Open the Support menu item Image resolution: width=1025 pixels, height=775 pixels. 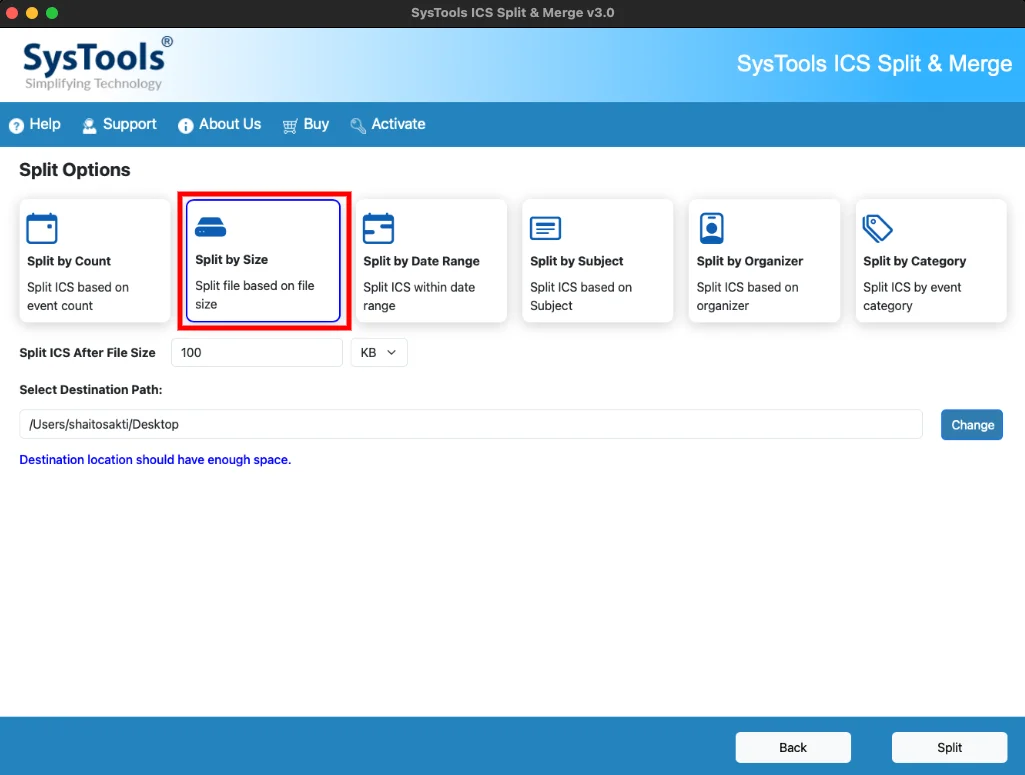click(120, 124)
